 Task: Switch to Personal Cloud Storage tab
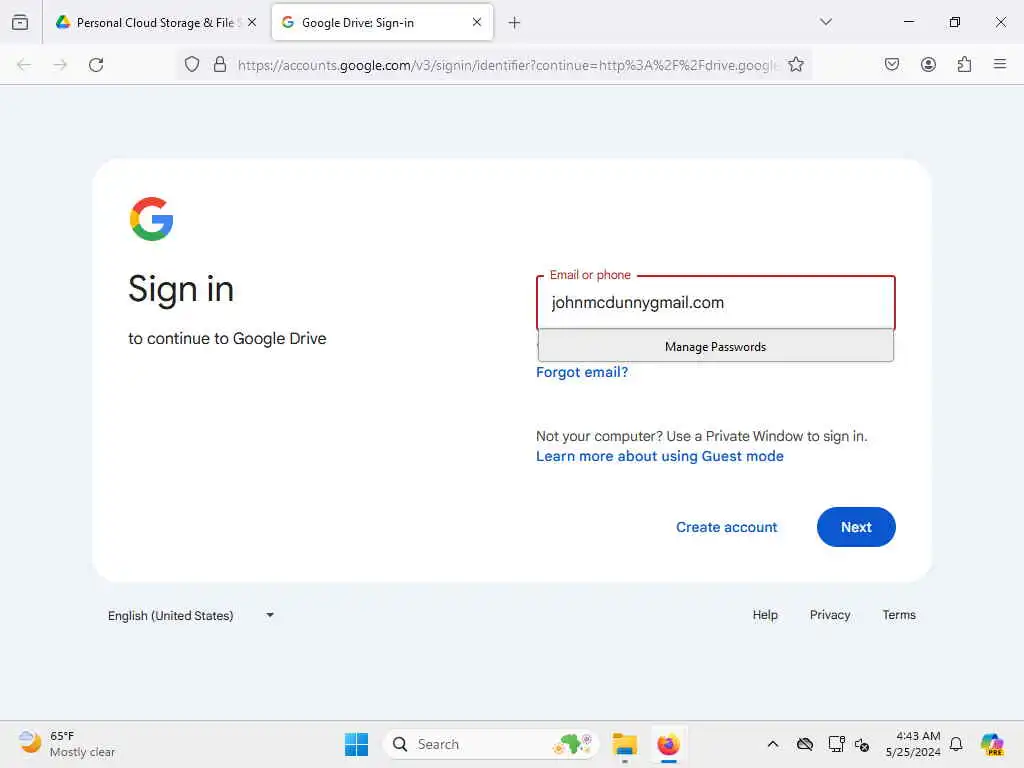[x=156, y=22]
